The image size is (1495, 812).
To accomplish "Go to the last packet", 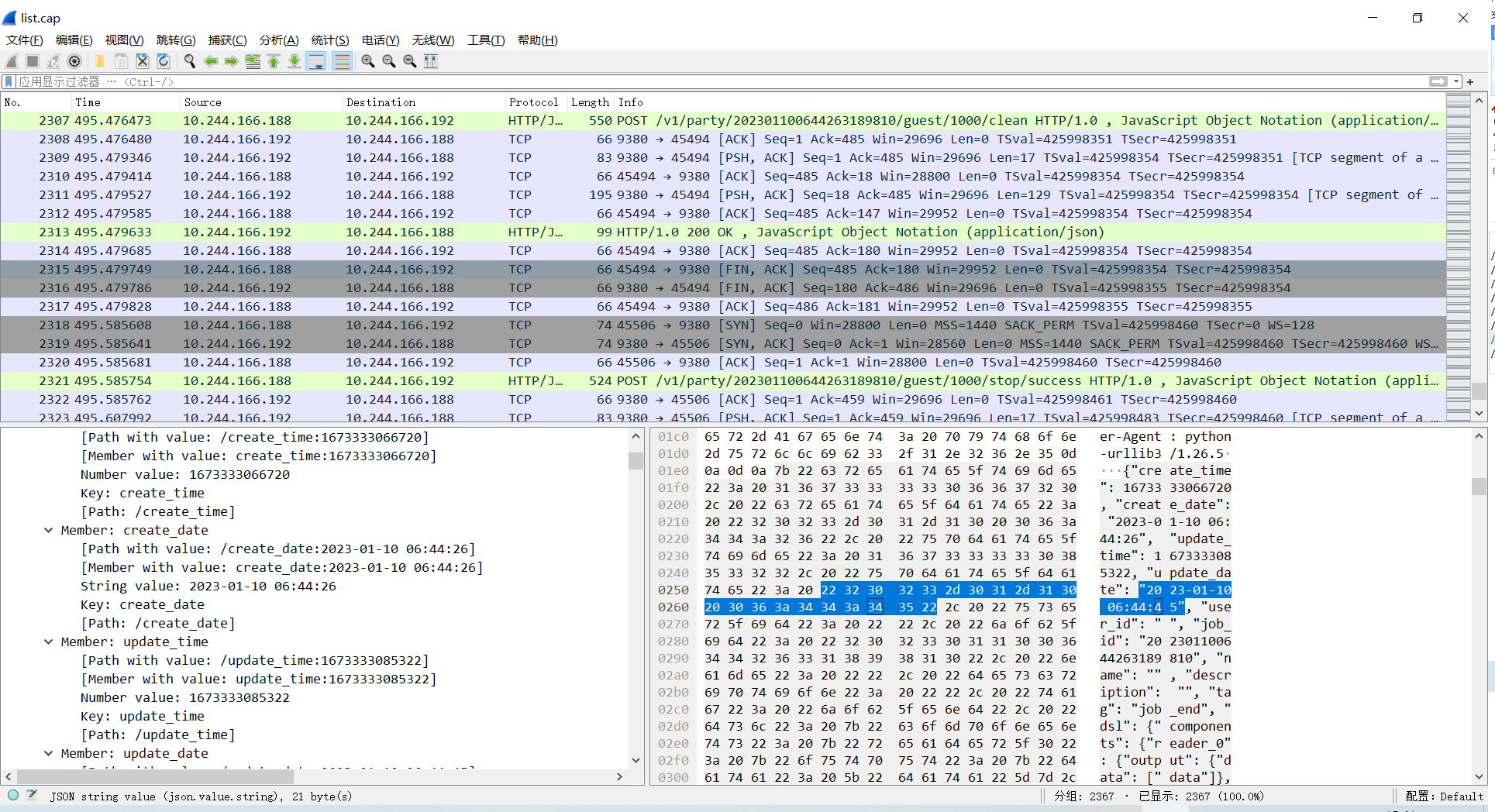I will (x=295, y=61).
